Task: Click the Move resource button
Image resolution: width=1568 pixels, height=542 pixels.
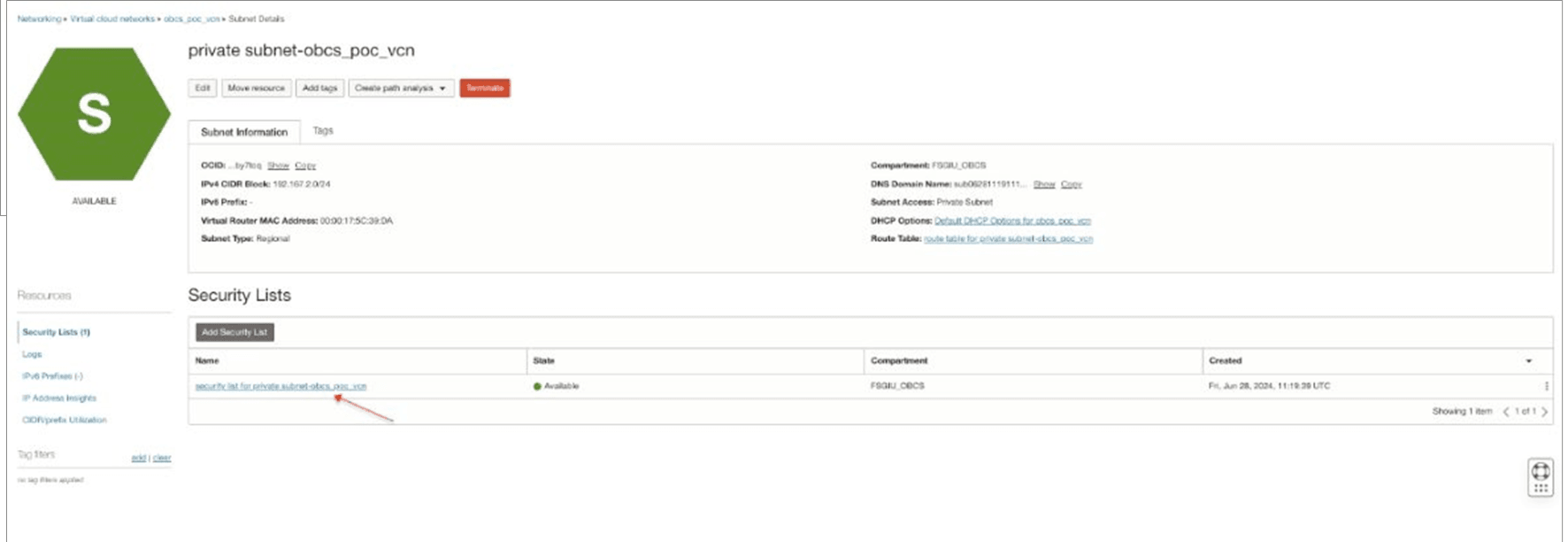Action: pos(257,89)
